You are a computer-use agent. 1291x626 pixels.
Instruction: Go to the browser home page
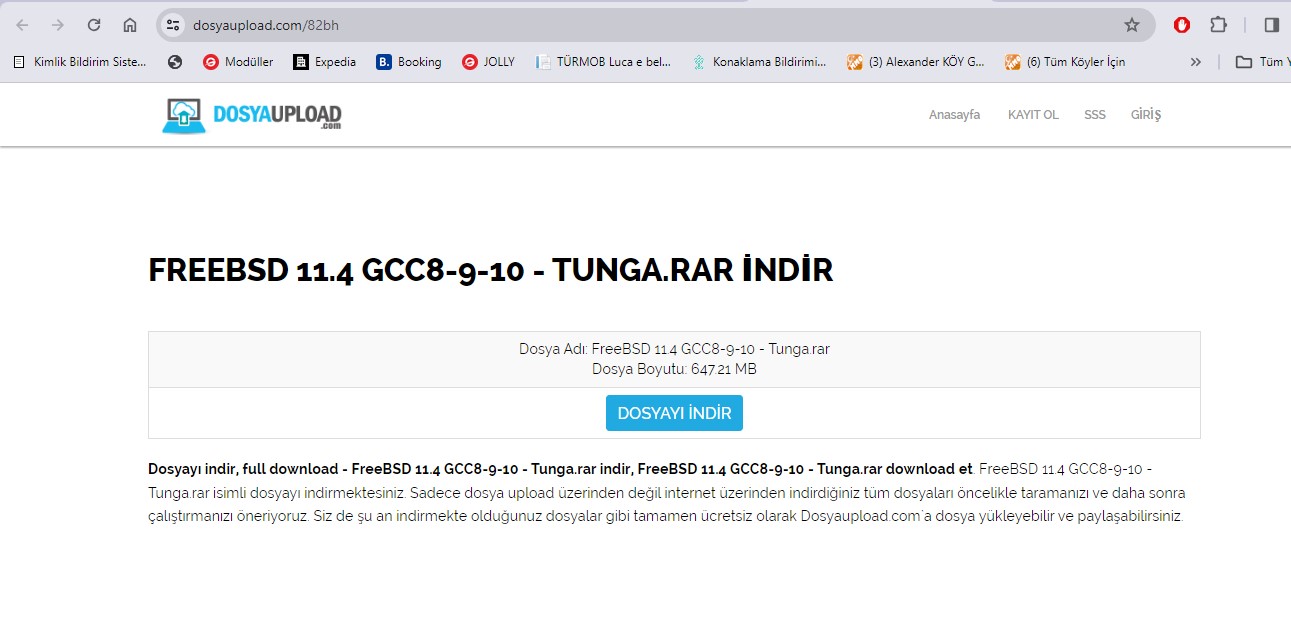point(130,25)
